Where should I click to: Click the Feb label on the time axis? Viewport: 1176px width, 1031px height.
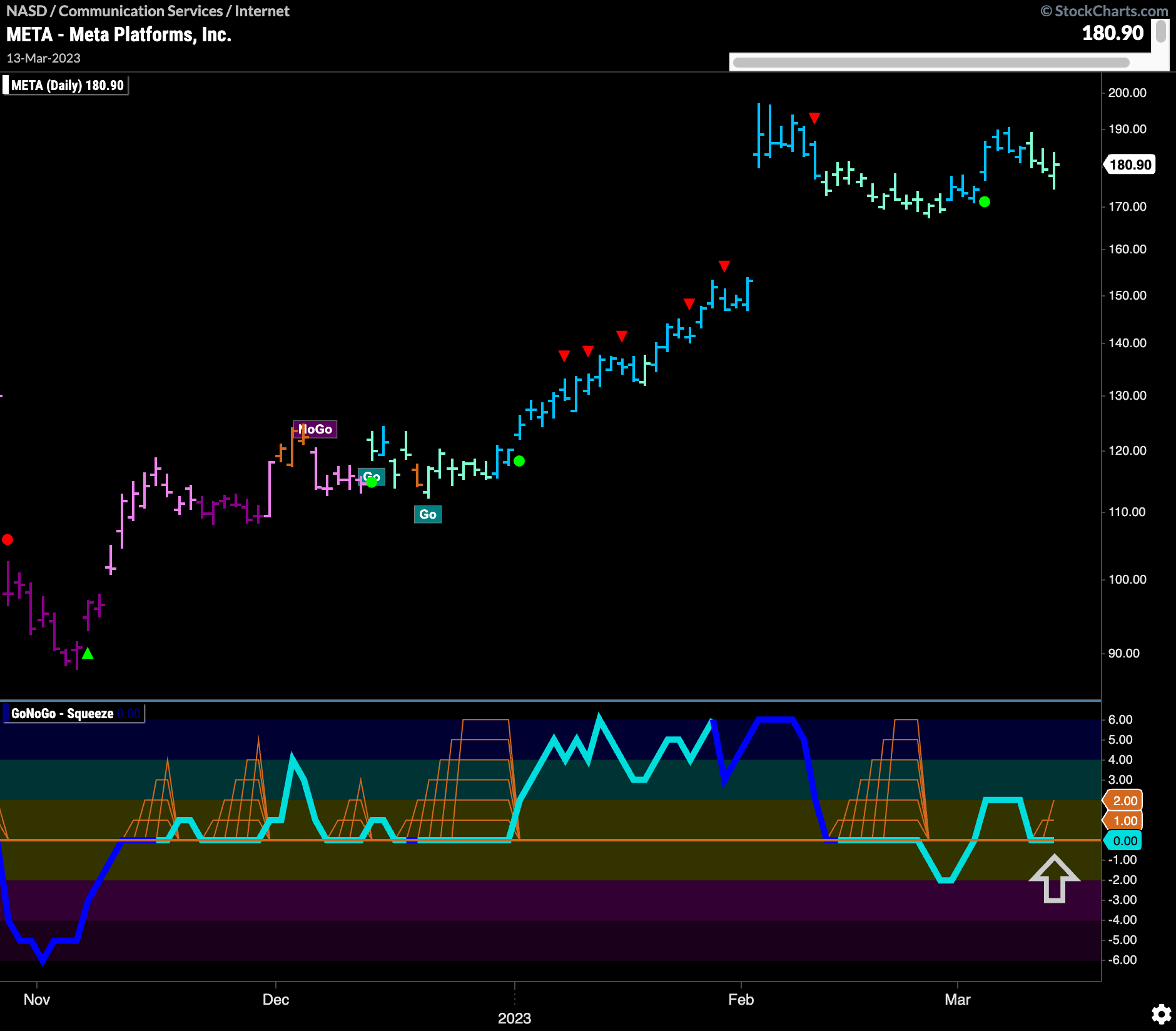click(741, 1000)
